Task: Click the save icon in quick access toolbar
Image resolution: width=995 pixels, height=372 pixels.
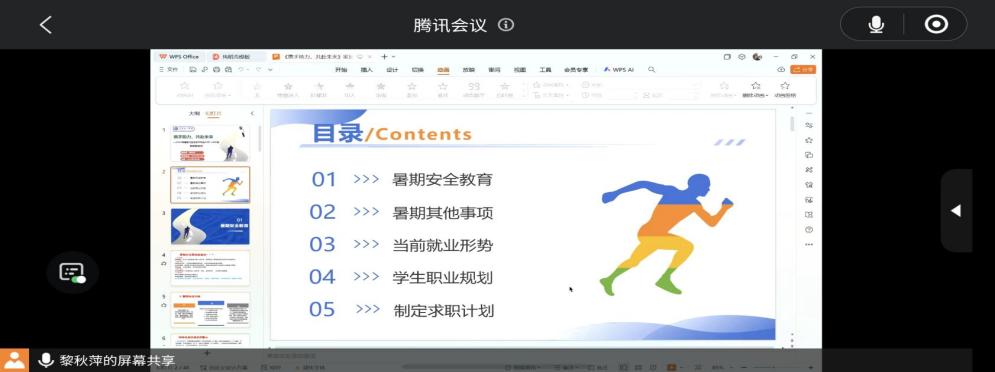Action: point(193,69)
